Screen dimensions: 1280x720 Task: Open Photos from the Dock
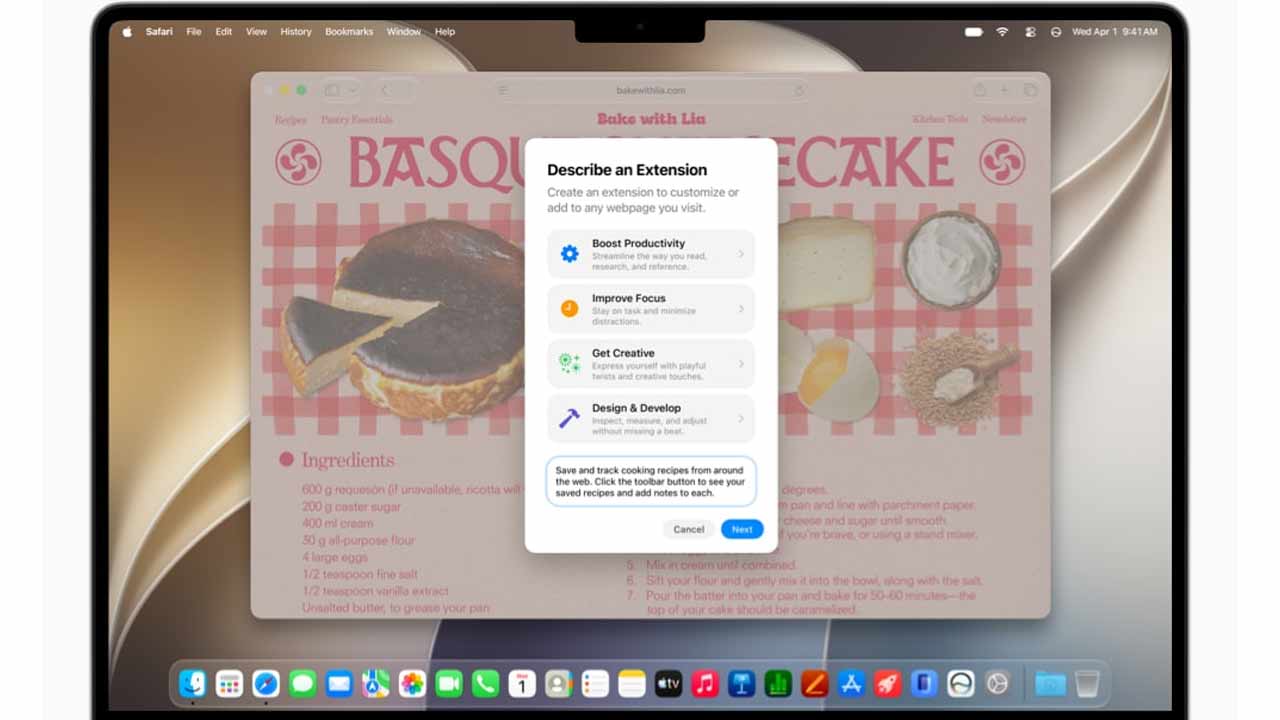(412, 683)
